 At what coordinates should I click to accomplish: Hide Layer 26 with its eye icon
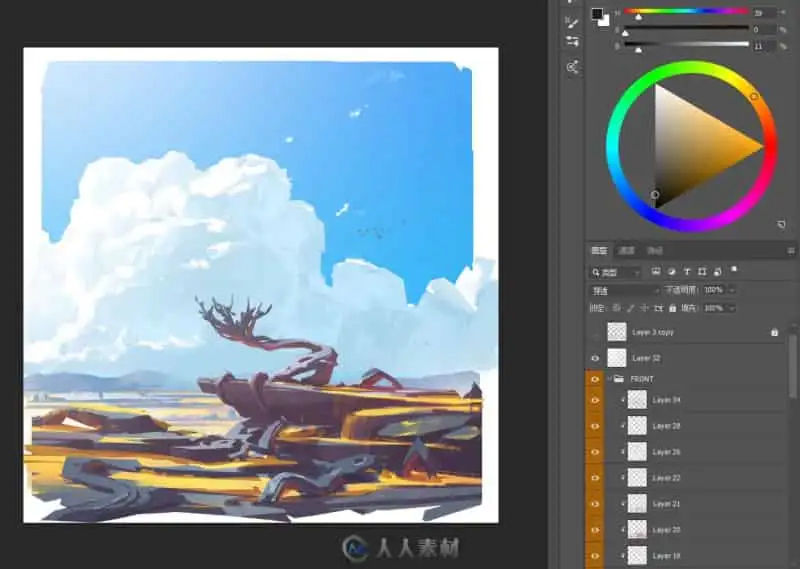(x=595, y=452)
